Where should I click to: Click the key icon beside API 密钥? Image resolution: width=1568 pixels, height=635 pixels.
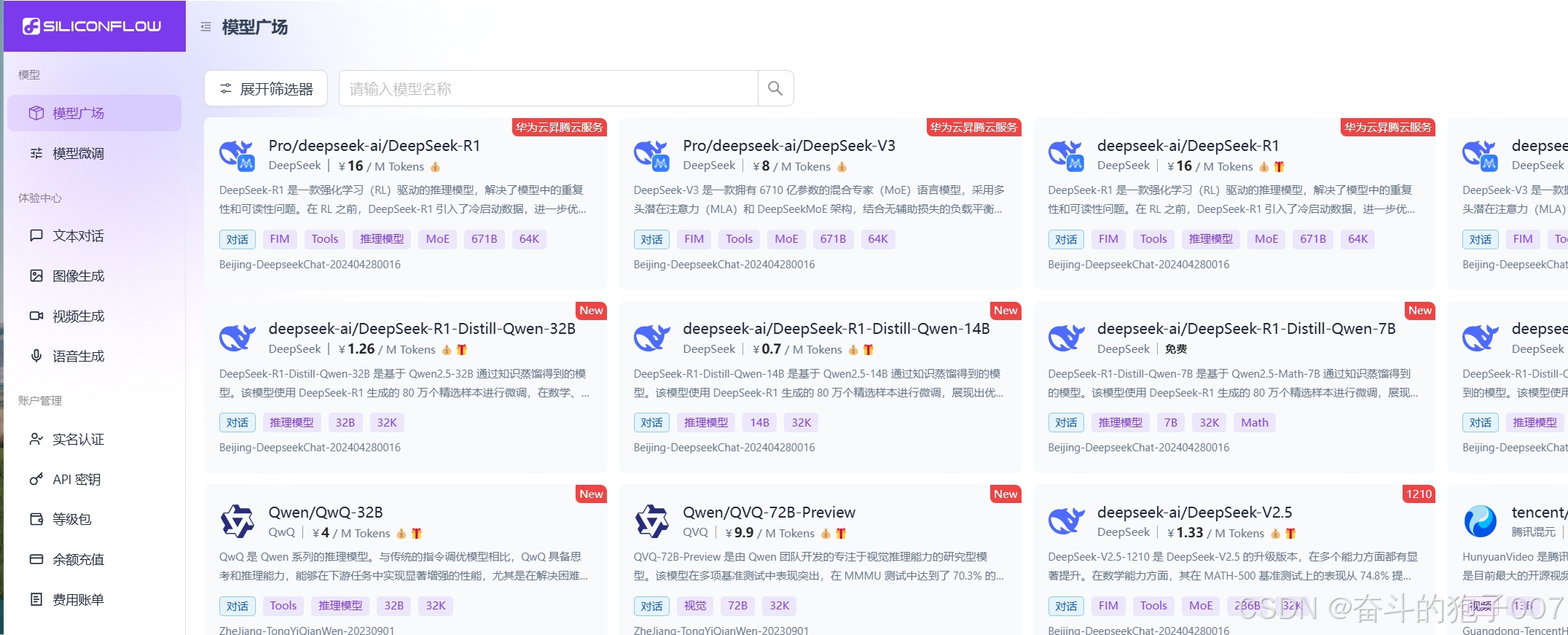coord(36,479)
